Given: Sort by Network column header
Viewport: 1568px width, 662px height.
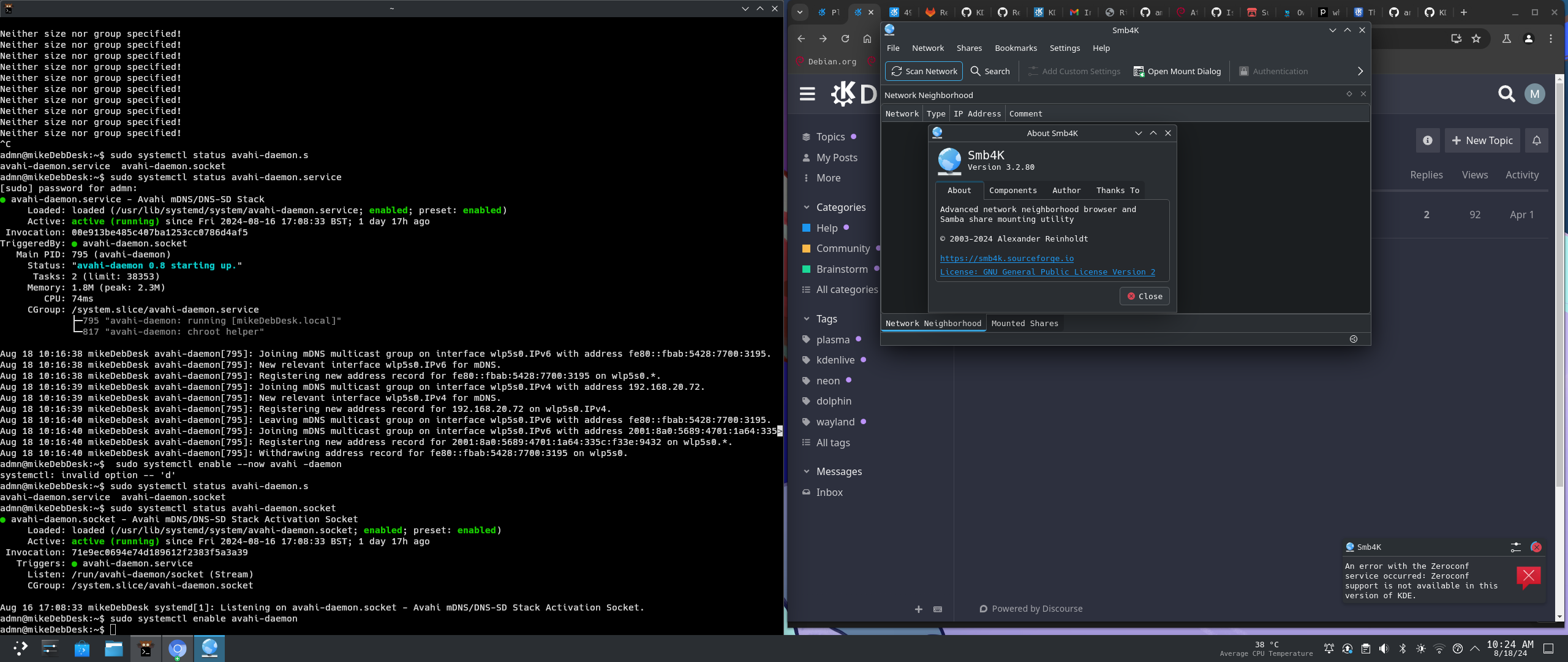Looking at the screenshot, I should point(902,113).
